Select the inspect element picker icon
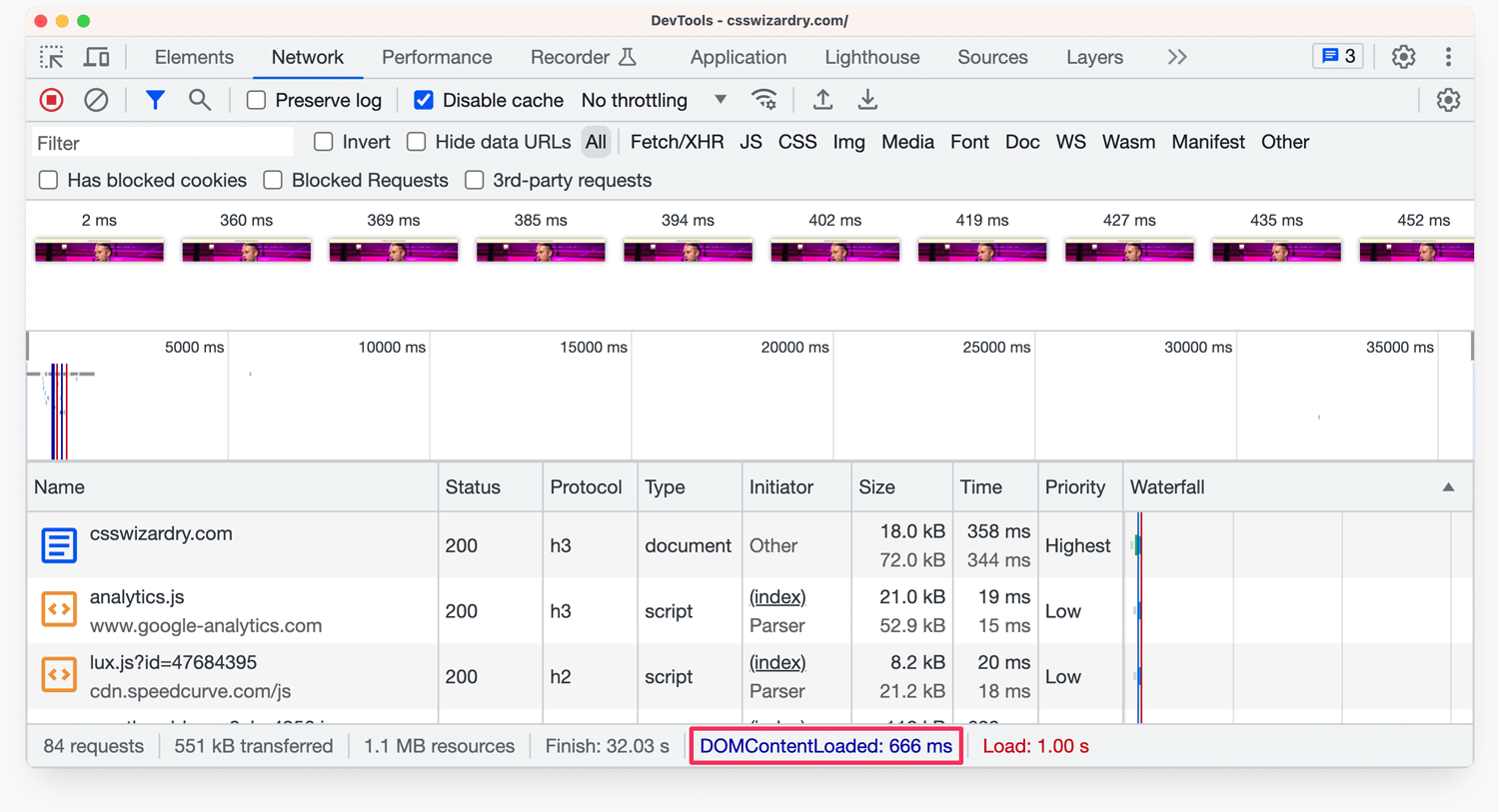Image resolution: width=1499 pixels, height=812 pixels. point(52,57)
